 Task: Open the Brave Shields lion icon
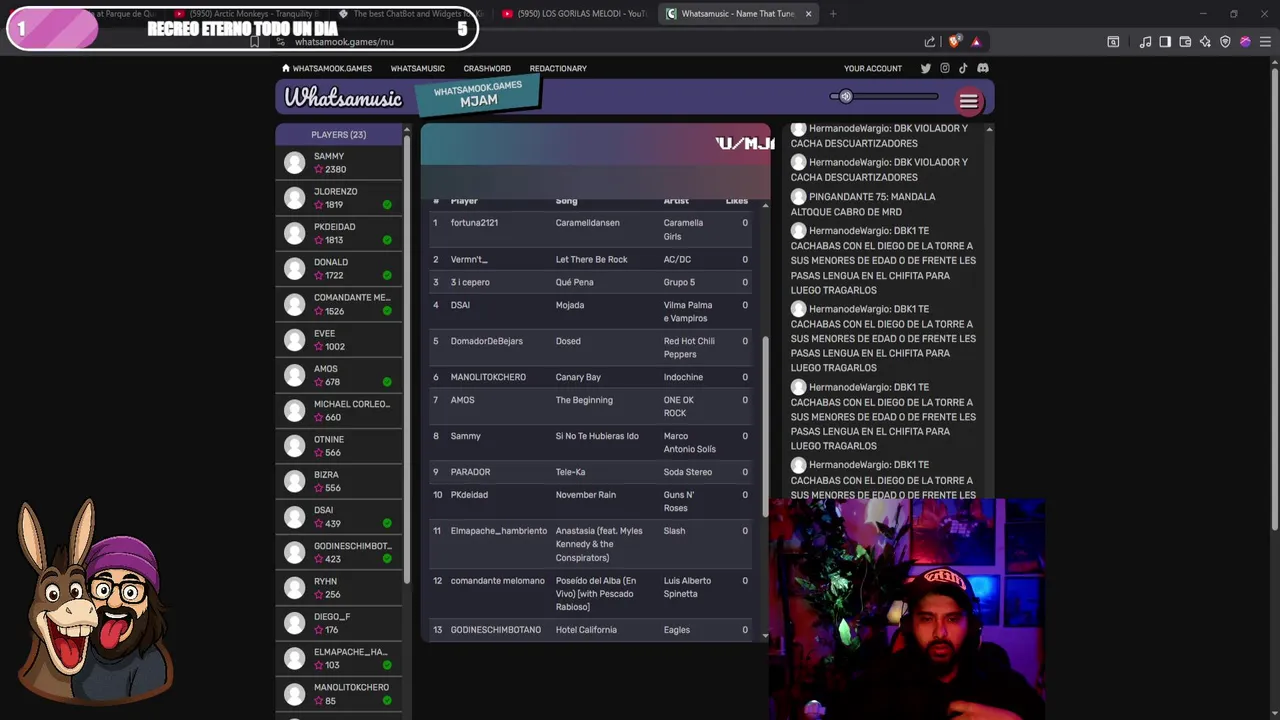(x=954, y=42)
